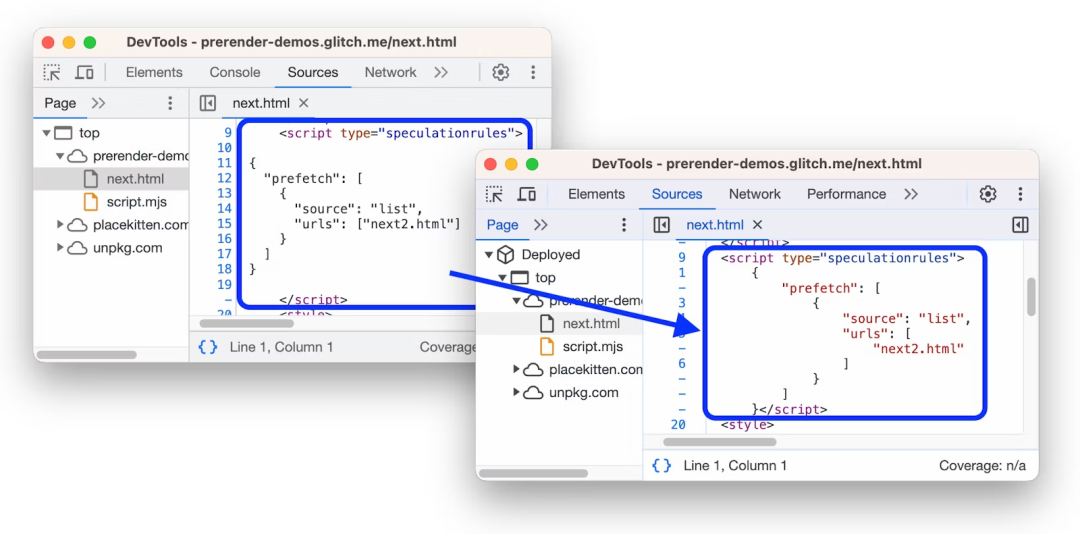Close next.html tab in front window

758,225
